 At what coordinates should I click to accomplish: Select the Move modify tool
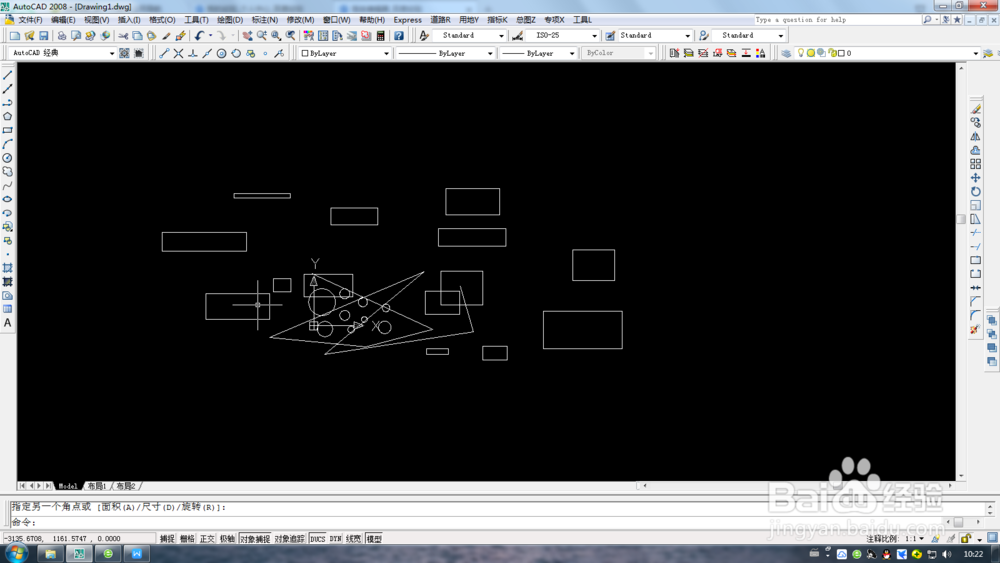[976, 178]
